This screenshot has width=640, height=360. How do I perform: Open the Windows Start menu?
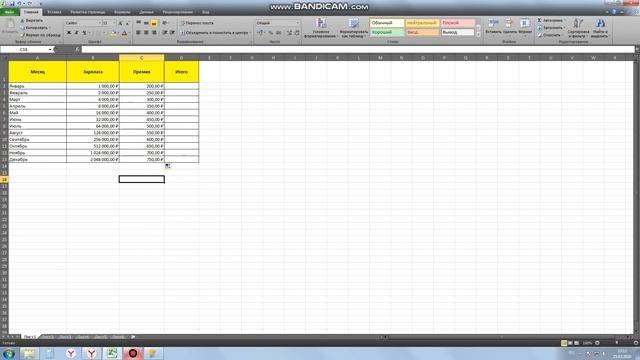coord(9,353)
